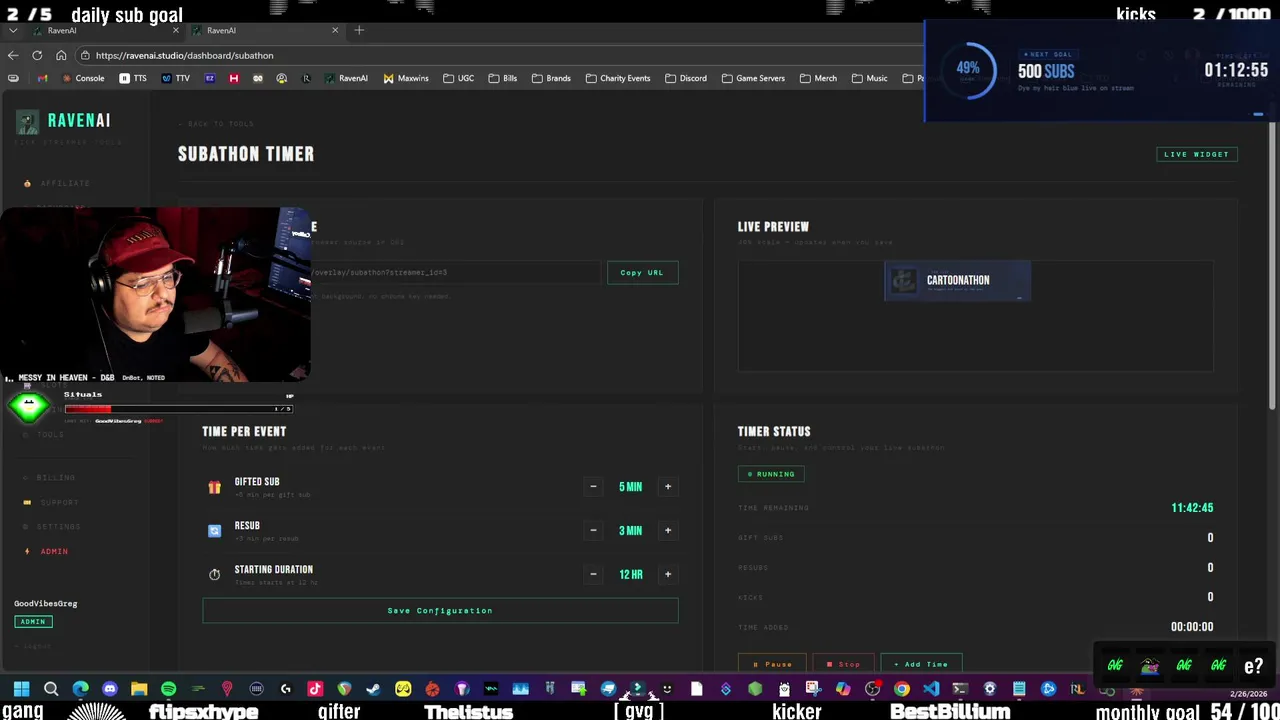The width and height of the screenshot is (1280, 720).
Task: Open the Settings sidebar item
Action: pyautogui.click(x=52, y=527)
